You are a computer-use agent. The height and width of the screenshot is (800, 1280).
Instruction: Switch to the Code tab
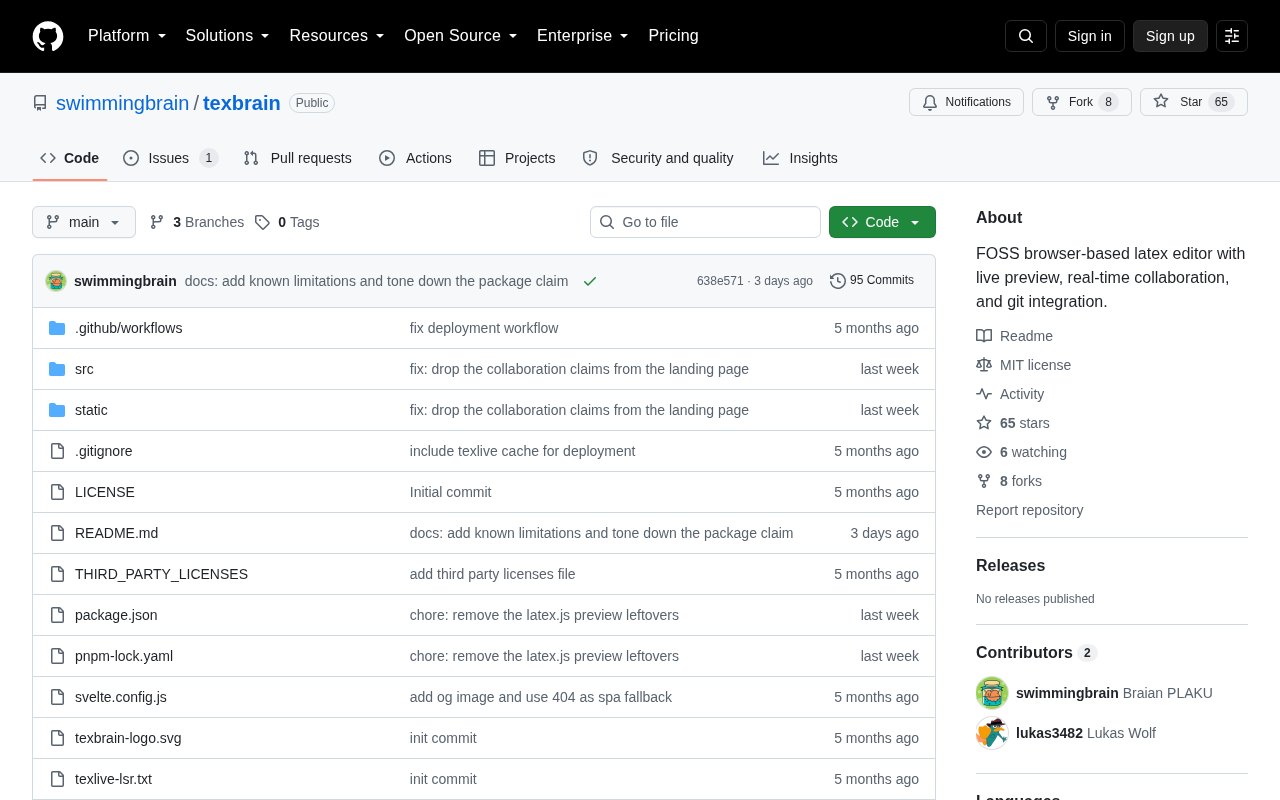coord(70,158)
